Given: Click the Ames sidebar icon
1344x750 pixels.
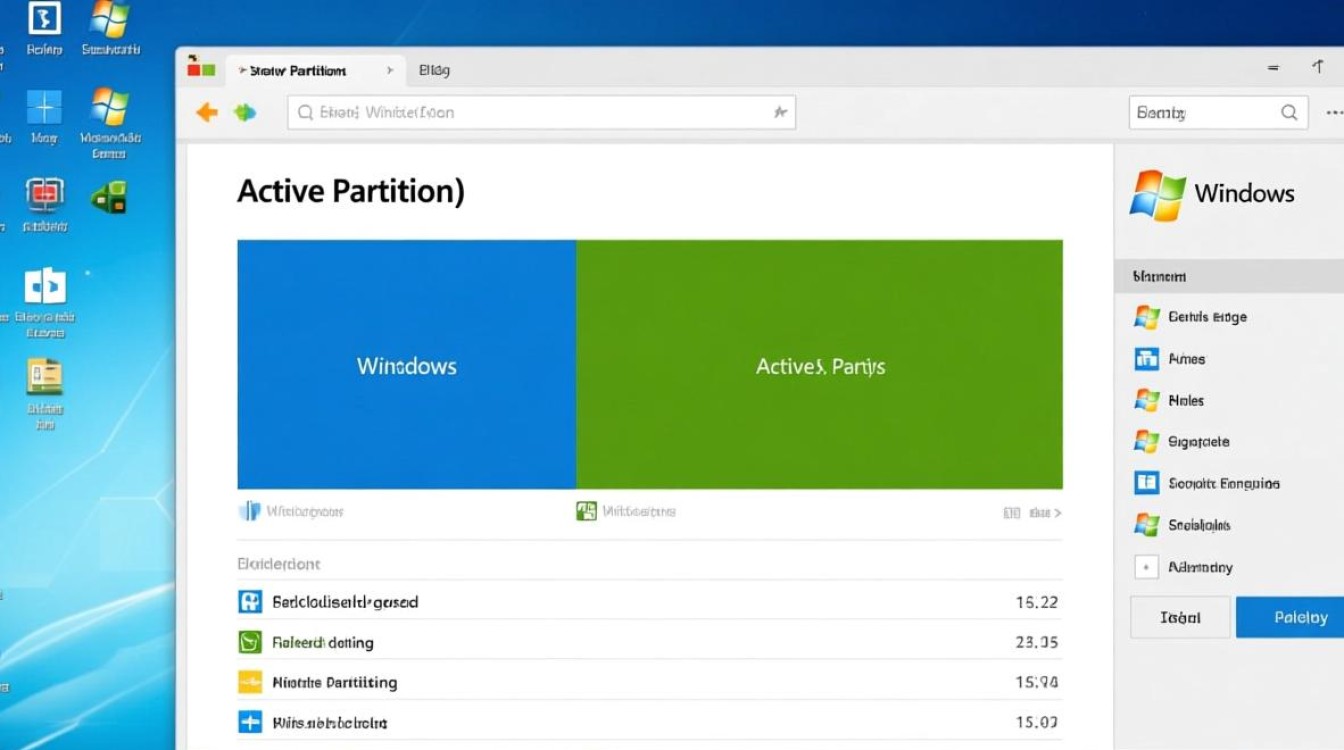Looking at the screenshot, I should tap(1147, 358).
